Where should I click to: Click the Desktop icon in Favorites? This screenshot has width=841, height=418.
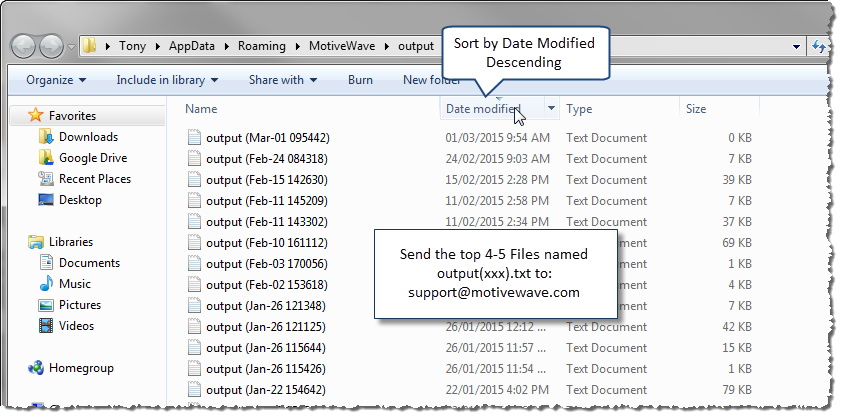[x=46, y=200]
